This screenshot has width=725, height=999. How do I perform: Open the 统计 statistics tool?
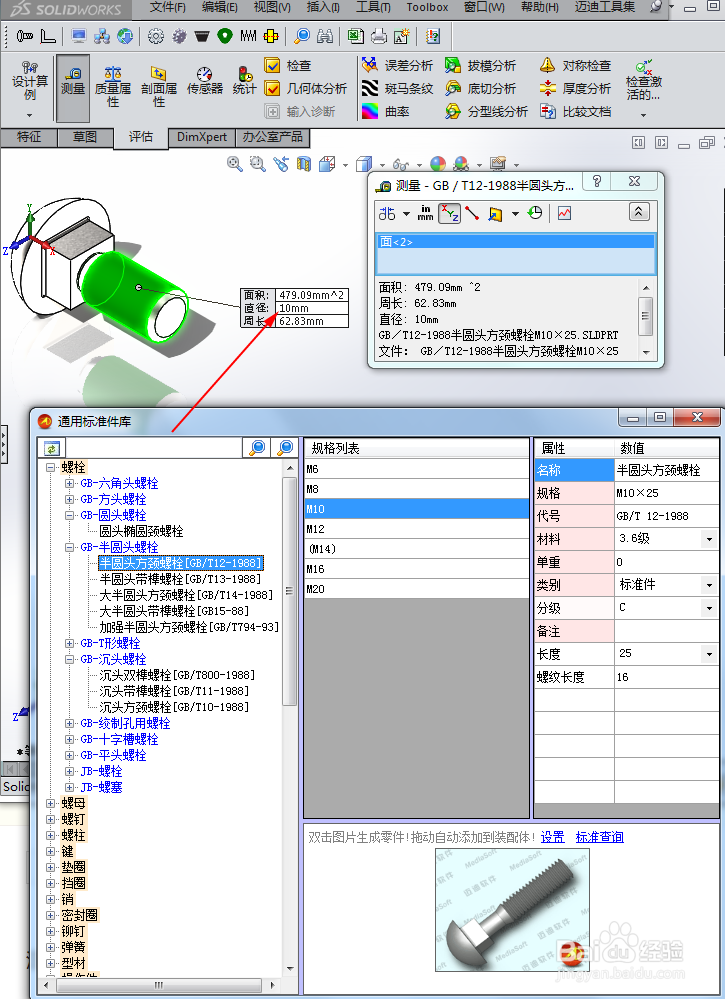click(x=245, y=82)
